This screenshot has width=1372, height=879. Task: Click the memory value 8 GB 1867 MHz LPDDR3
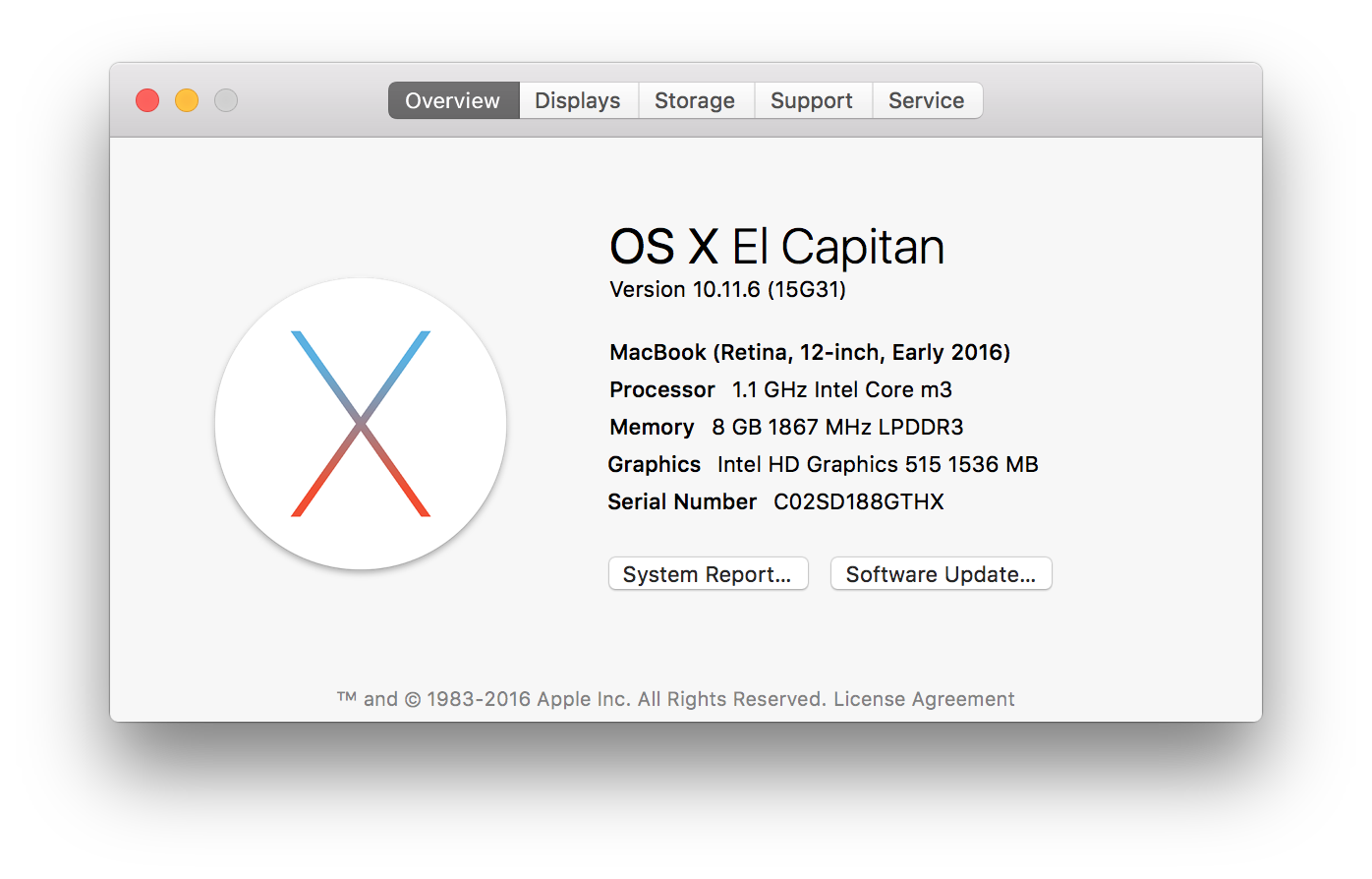click(837, 427)
